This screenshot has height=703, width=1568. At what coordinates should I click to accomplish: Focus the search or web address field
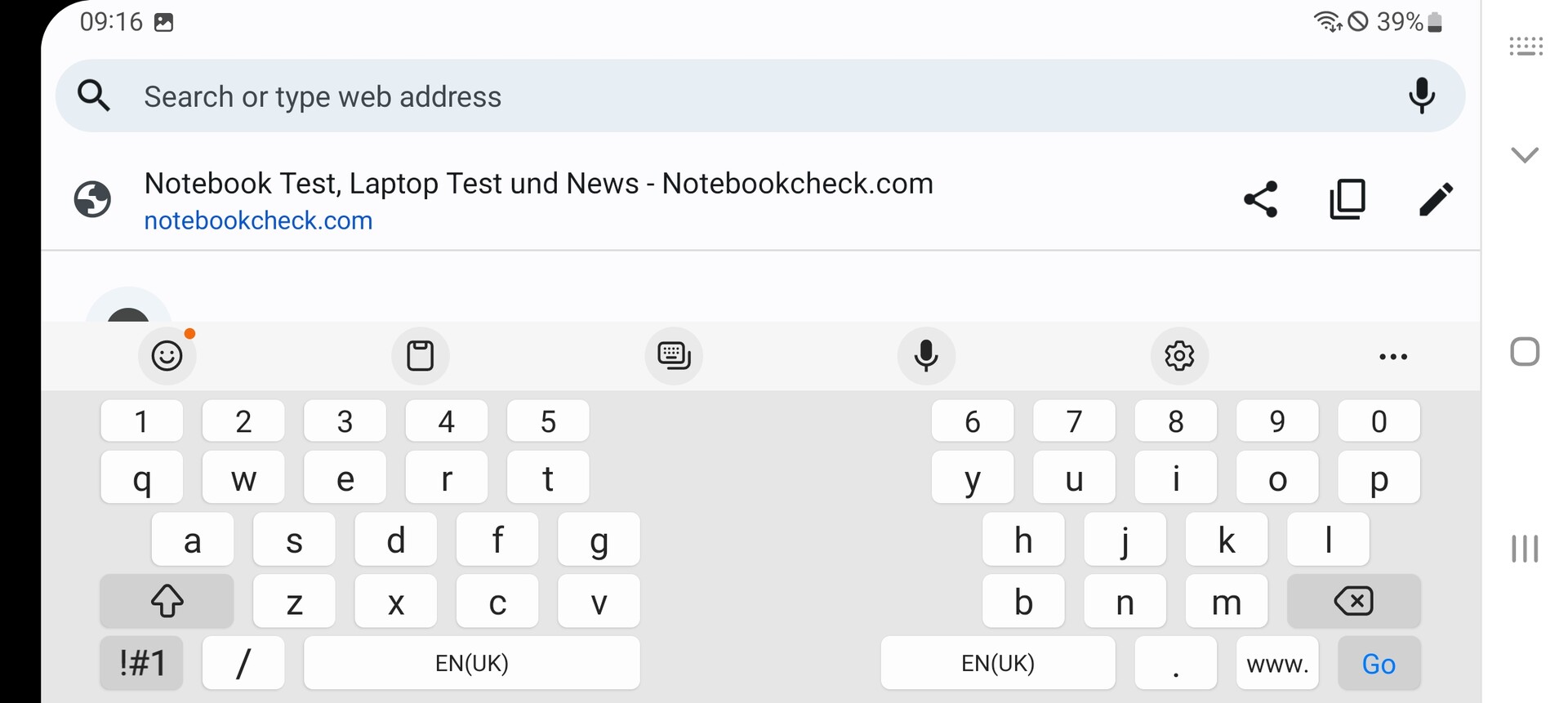click(x=735, y=96)
